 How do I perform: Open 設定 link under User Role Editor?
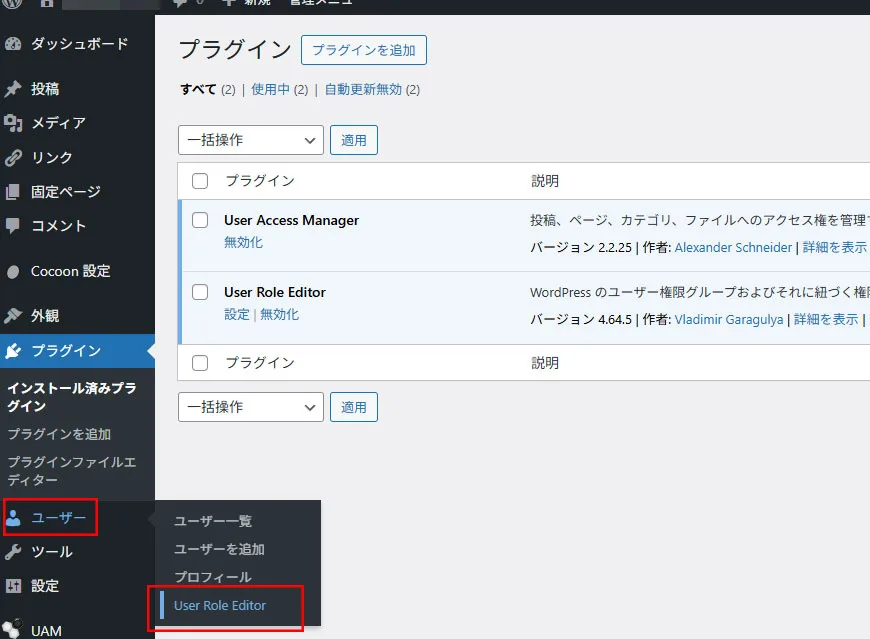236,314
